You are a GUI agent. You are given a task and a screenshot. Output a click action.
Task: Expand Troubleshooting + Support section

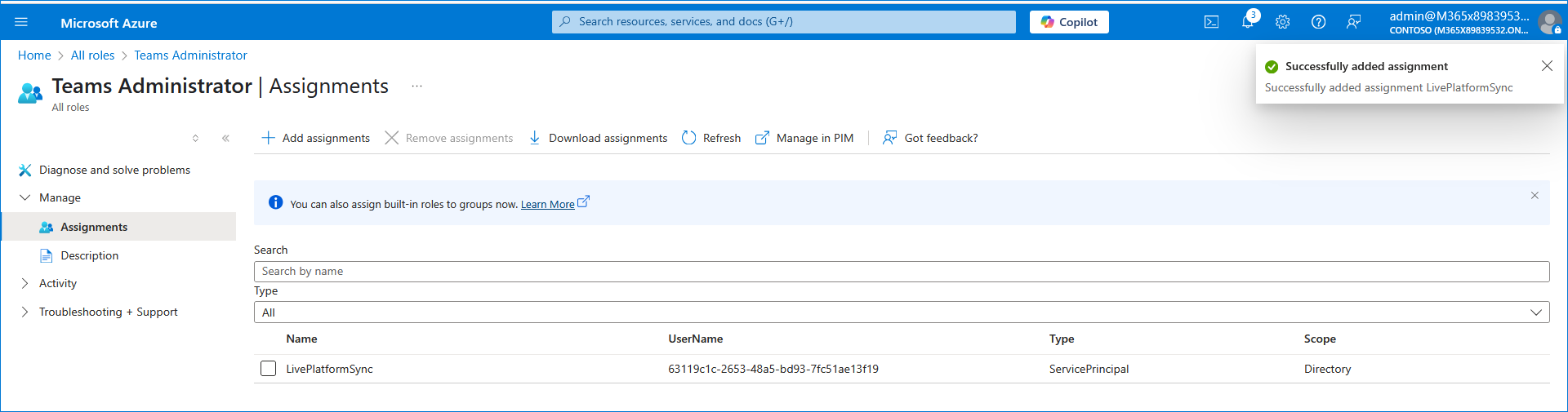point(24,312)
